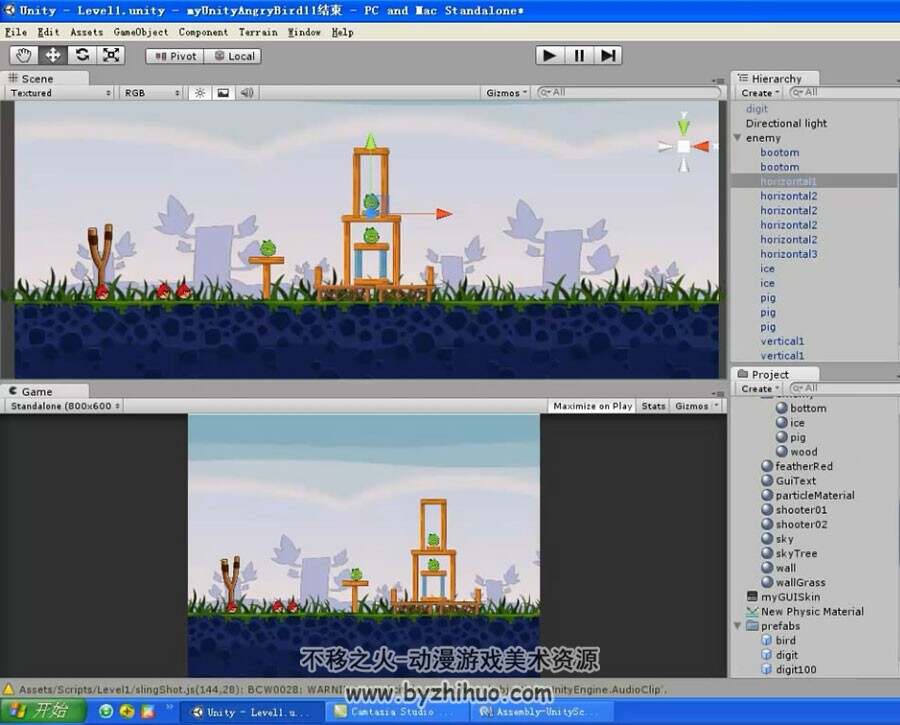Select the pig material icon
900x725 pixels.
click(781, 437)
